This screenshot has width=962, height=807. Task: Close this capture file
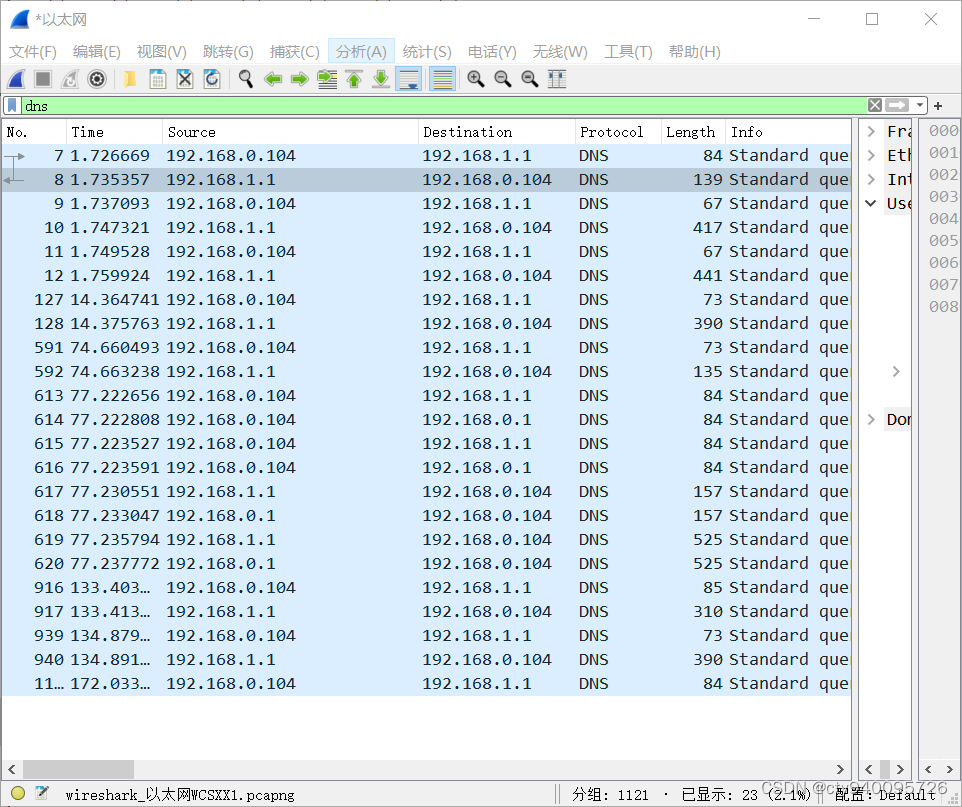[x=185, y=79]
